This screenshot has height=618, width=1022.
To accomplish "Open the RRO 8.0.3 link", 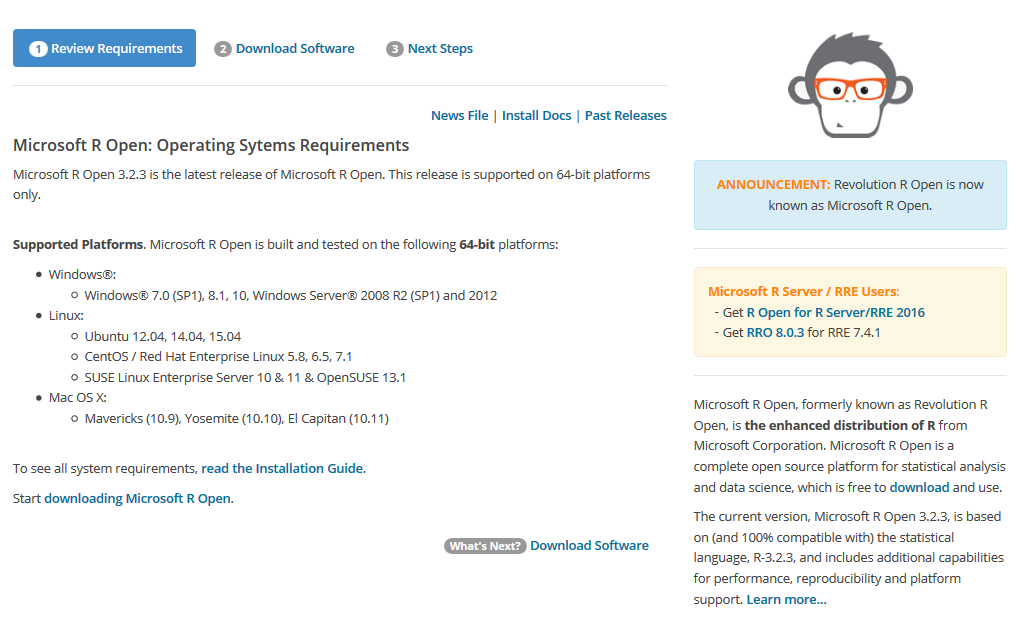I will pyautogui.click(x=776, y=332).
